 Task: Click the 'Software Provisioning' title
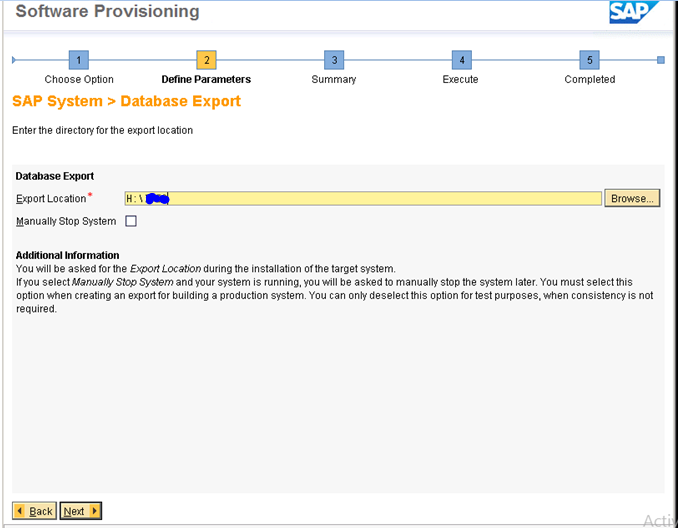click(108, 11)
